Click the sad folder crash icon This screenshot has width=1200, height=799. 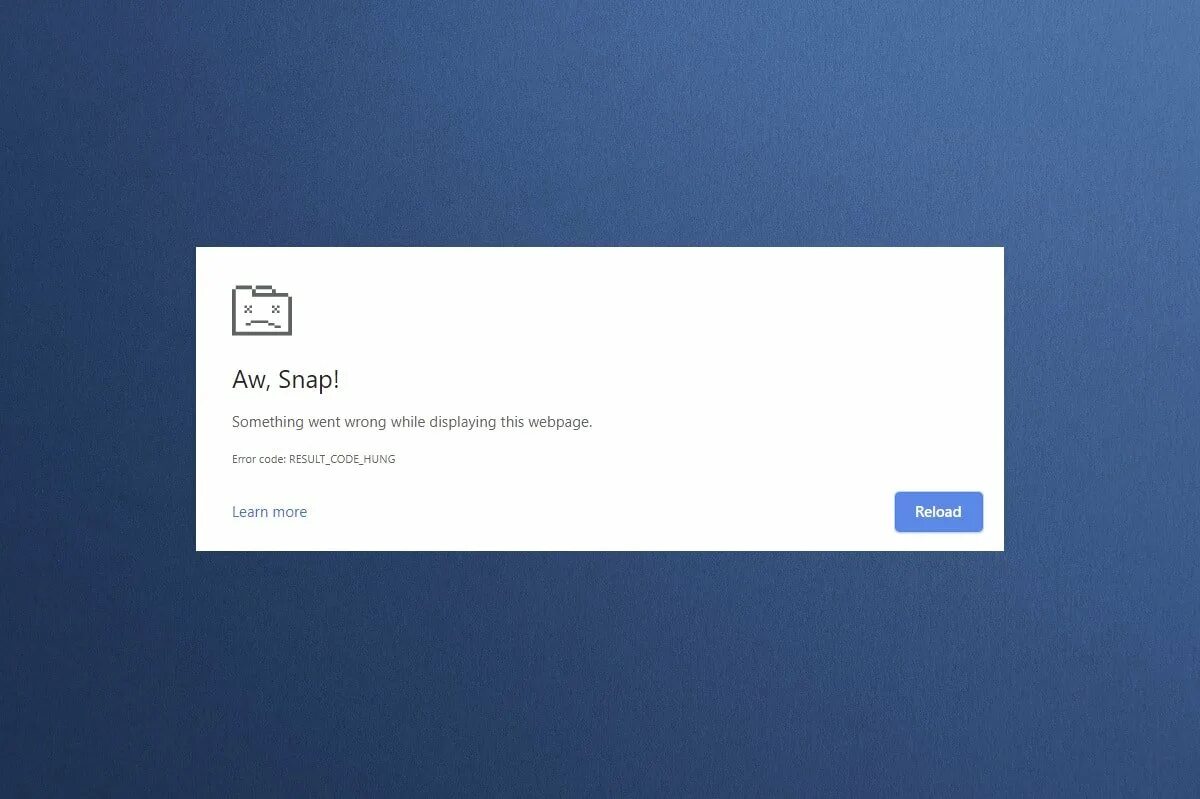click(262, 310)
